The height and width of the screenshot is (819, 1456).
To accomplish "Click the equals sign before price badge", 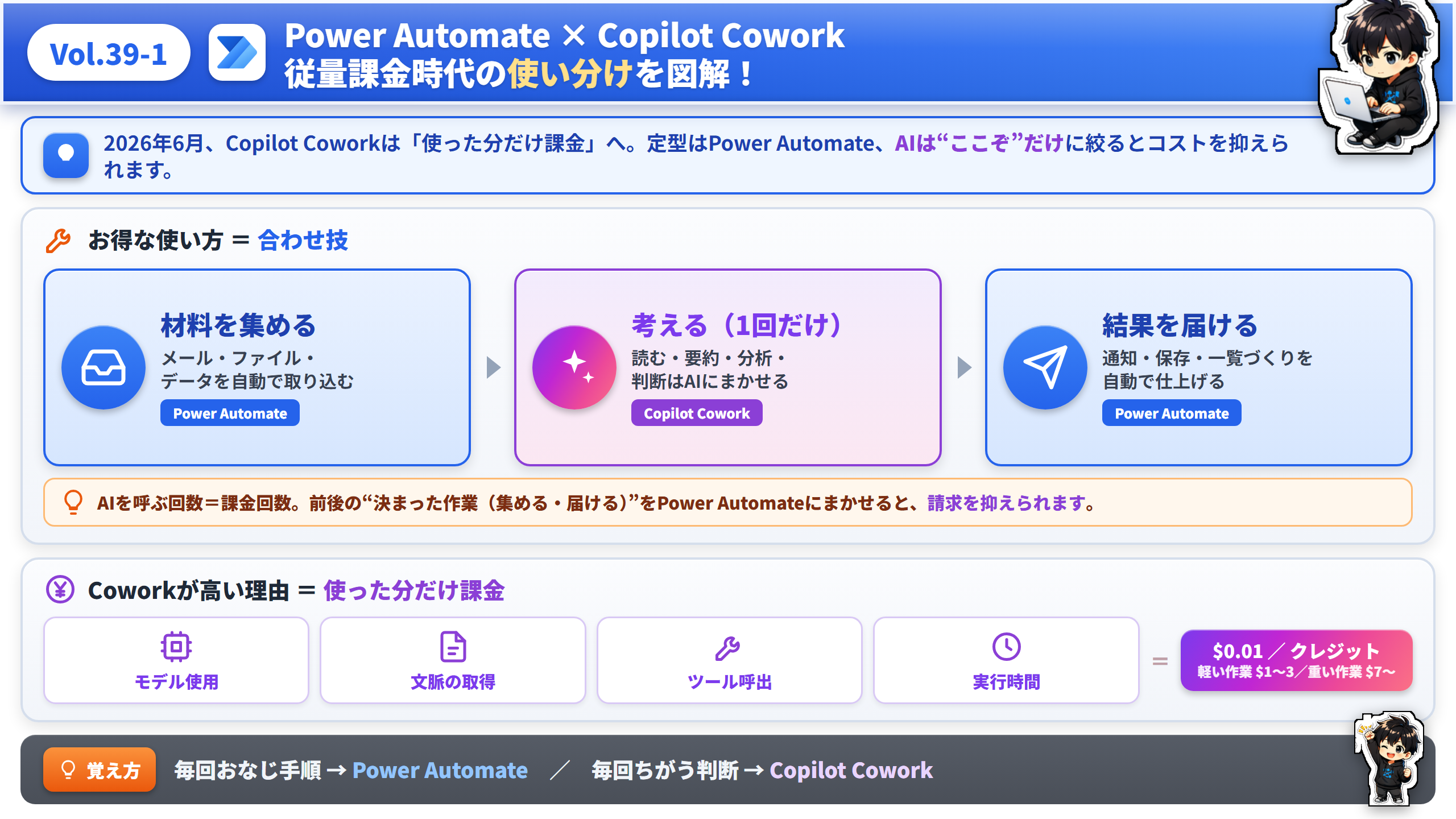I will coord(1160,661).
